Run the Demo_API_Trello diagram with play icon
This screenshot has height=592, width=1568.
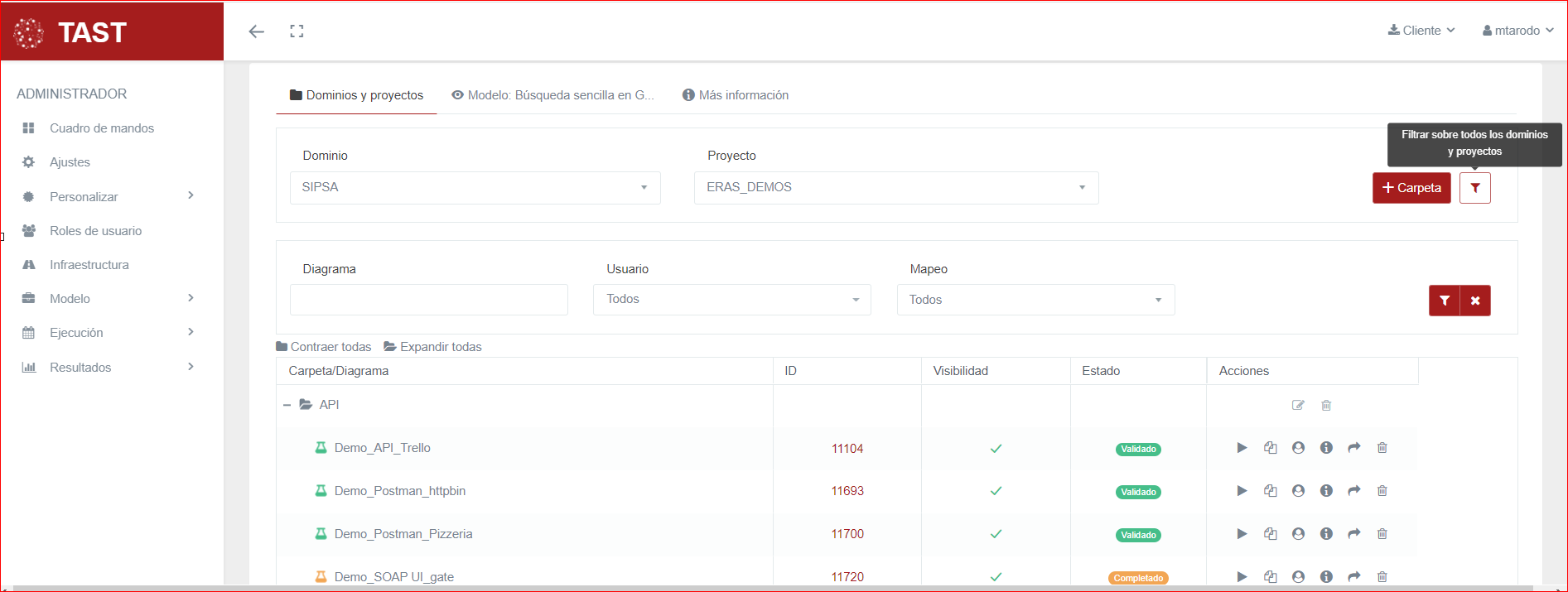tap(1242, 448)
